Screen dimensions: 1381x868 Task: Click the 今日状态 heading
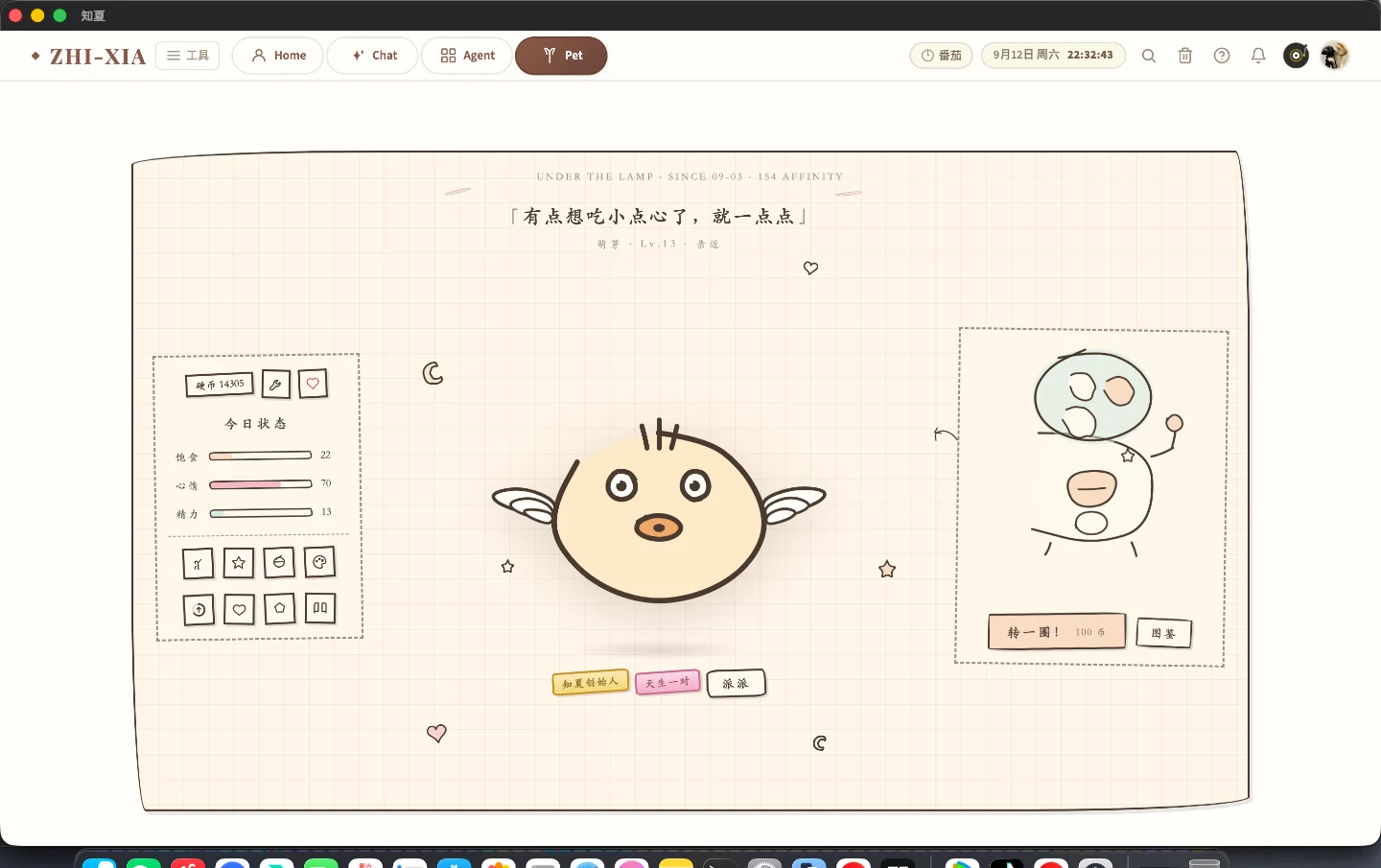point(256,423)
